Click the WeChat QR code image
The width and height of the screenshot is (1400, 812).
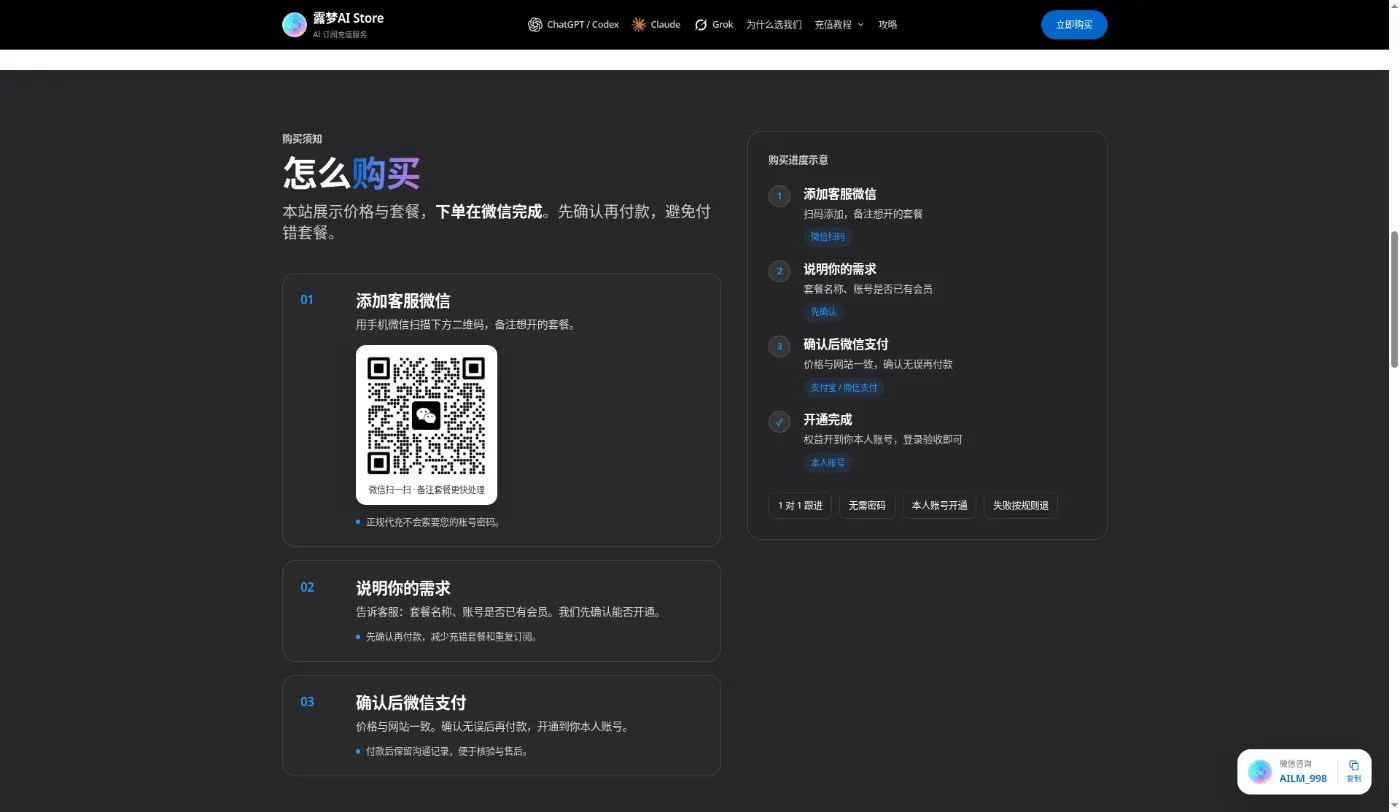pos(426,415)
